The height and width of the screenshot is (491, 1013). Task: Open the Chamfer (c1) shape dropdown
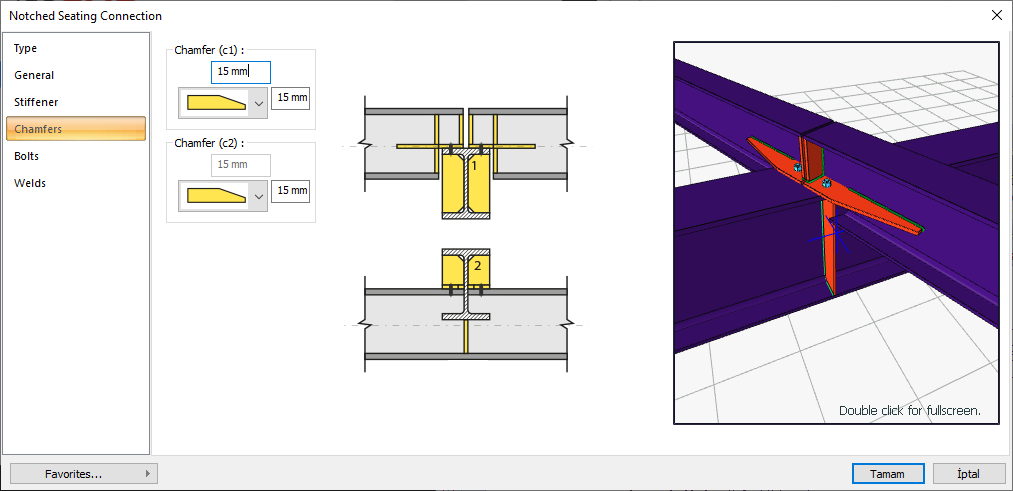(259, 102)
